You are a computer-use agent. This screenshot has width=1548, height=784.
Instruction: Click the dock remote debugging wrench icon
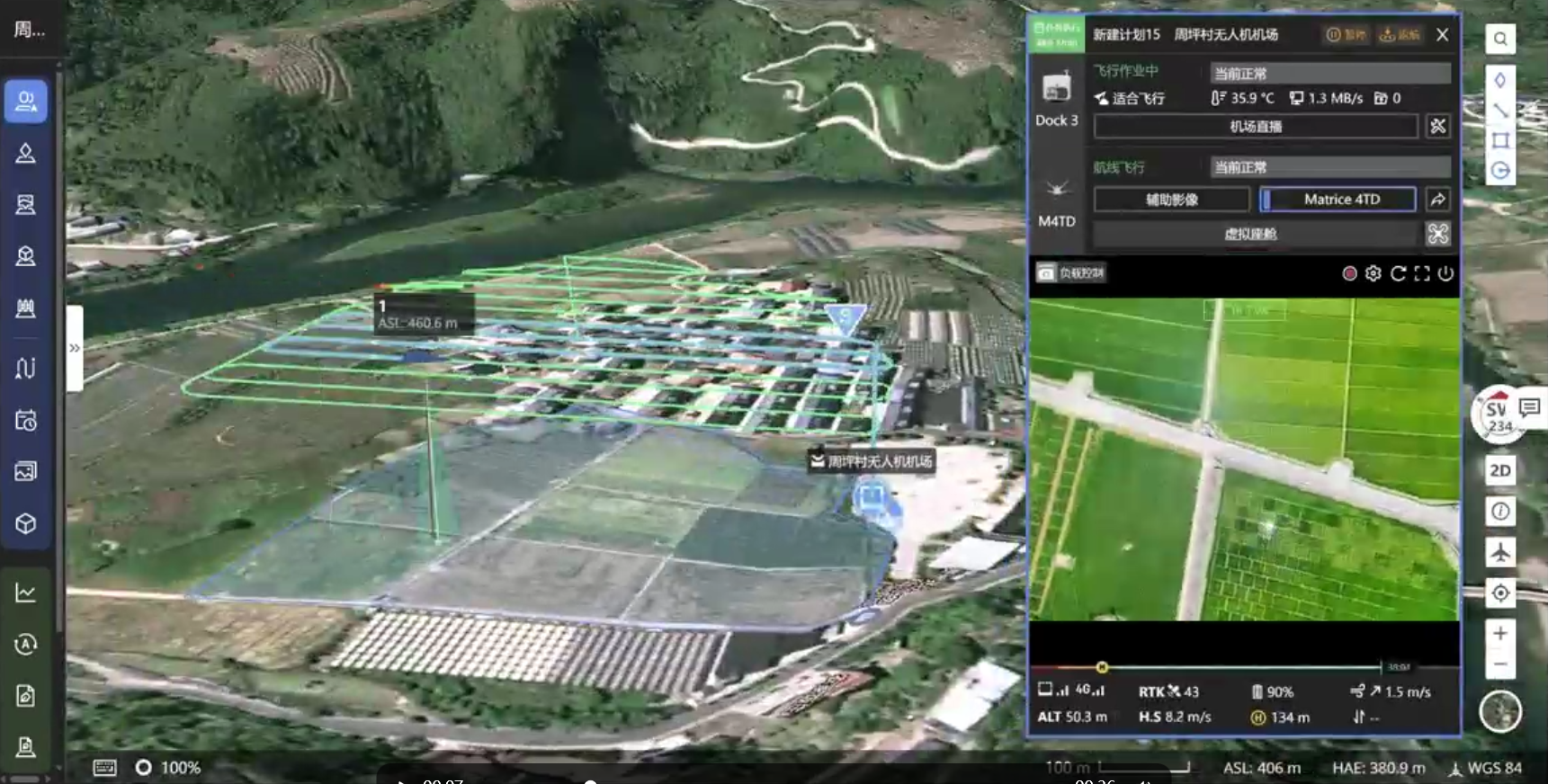tap(1437, 127)
